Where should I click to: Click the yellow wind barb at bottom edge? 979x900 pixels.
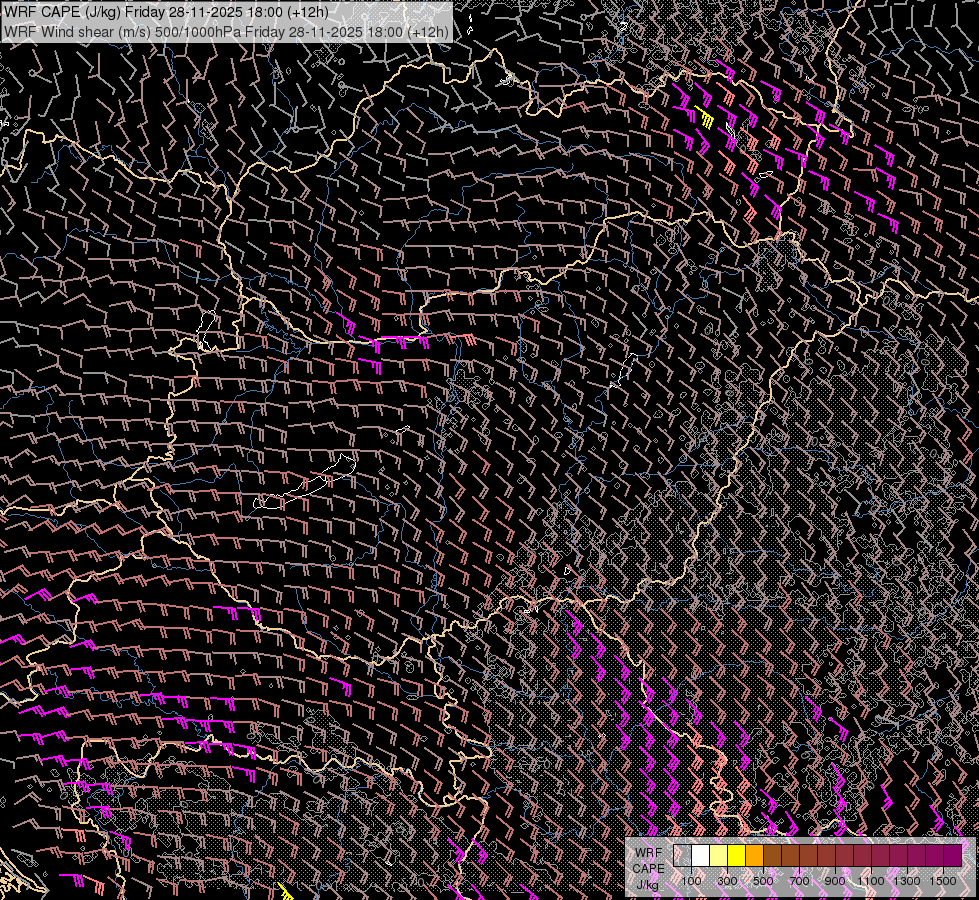click(284, 891)
